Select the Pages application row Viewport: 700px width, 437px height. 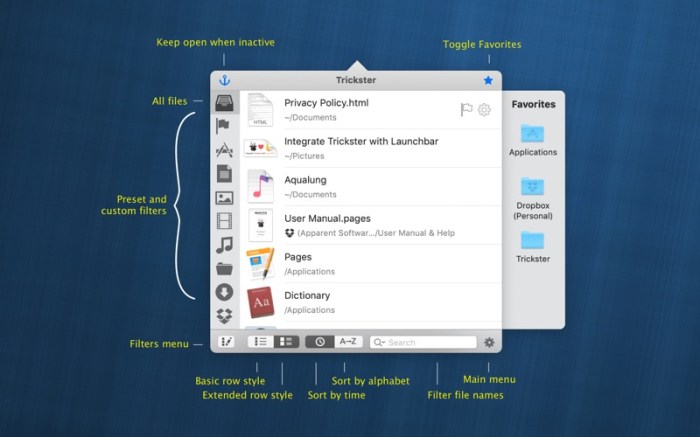pyautogui.click(x=371, y=264)
